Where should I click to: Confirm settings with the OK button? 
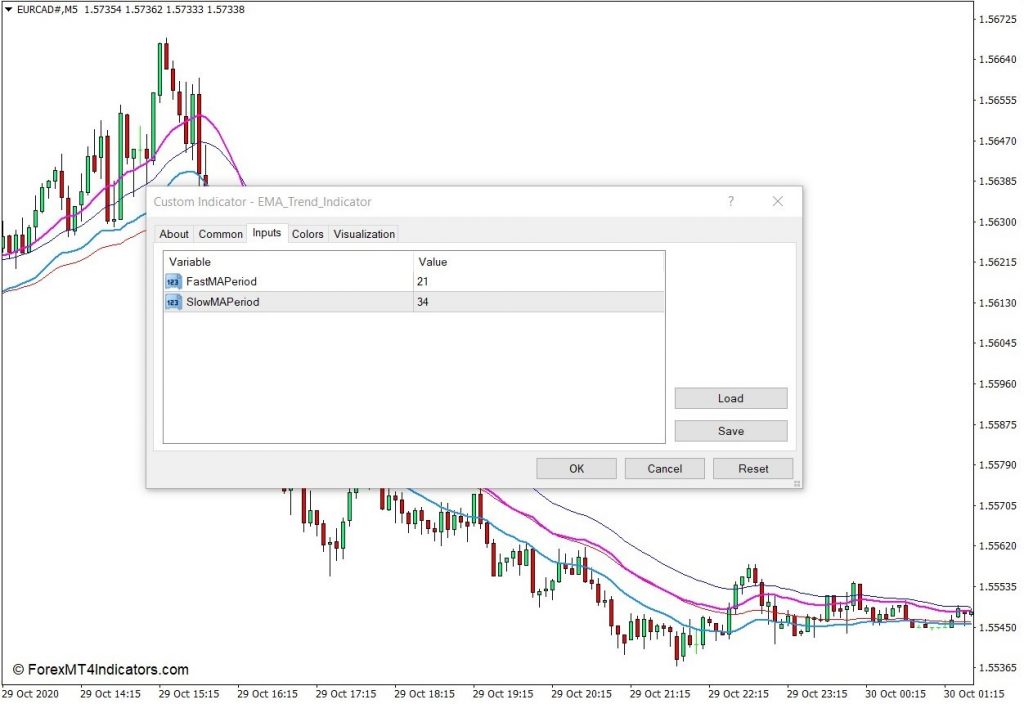[x=576, y=468]
